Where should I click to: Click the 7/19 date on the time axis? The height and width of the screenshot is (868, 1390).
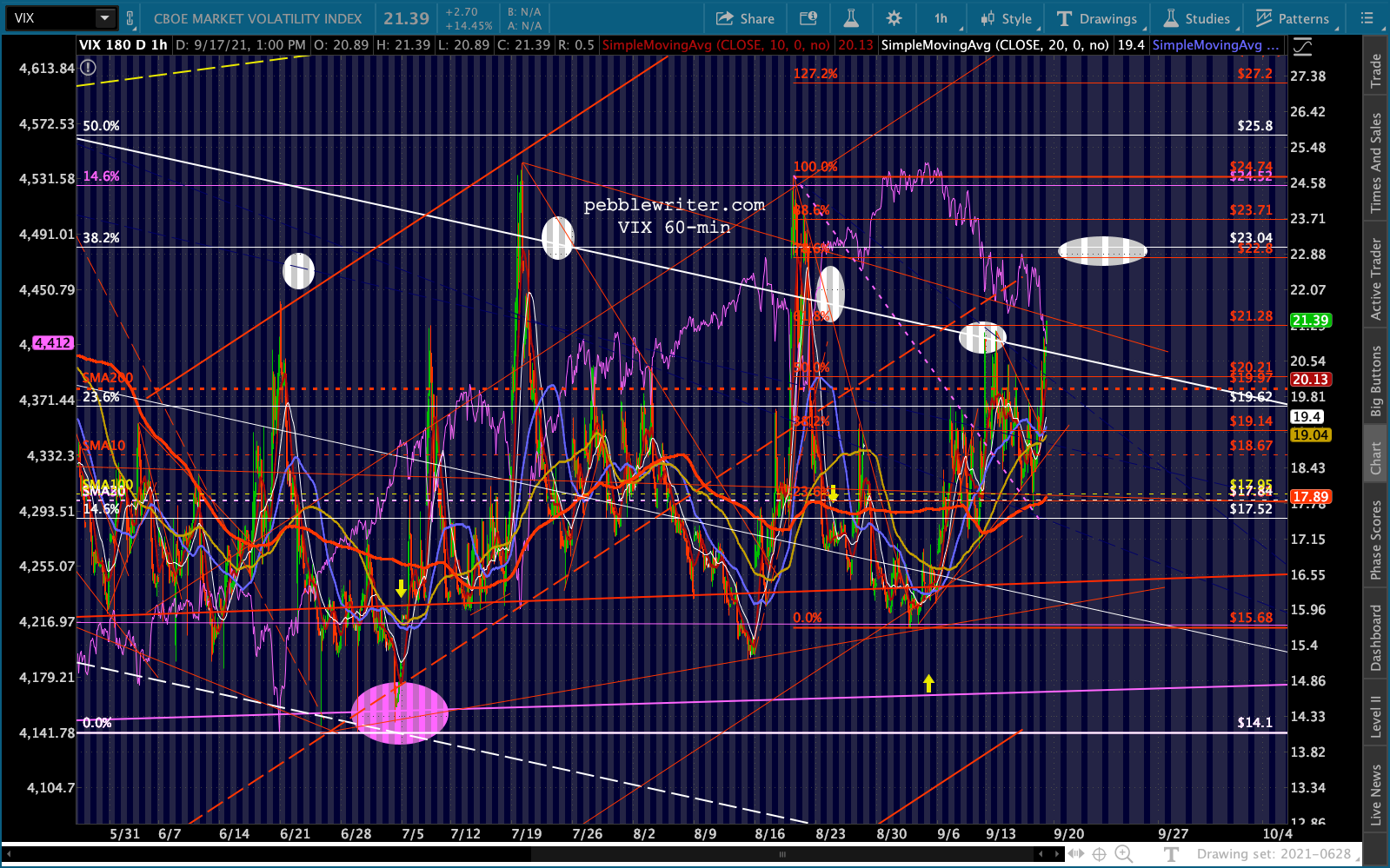click(x=526, y=834)
